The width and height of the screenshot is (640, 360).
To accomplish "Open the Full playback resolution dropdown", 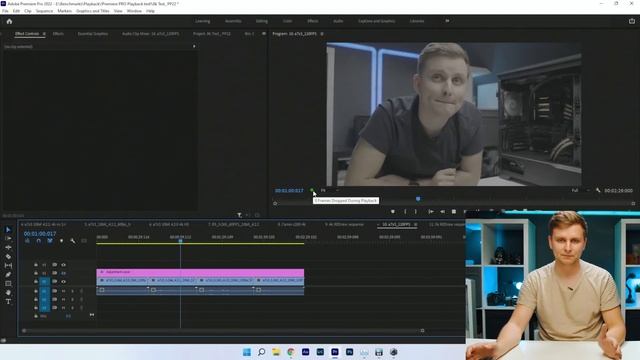I will click(x=580, y=190).
